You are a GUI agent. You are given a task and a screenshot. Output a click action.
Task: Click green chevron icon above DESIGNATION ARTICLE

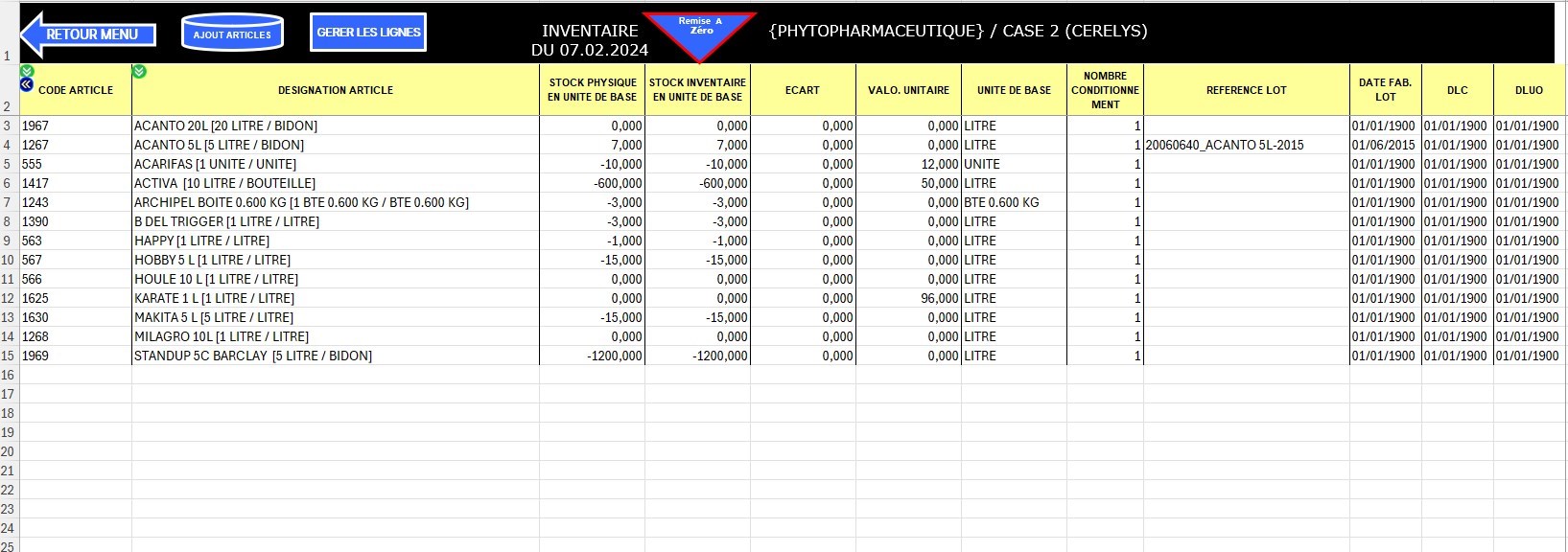click(x=139, y=71)
